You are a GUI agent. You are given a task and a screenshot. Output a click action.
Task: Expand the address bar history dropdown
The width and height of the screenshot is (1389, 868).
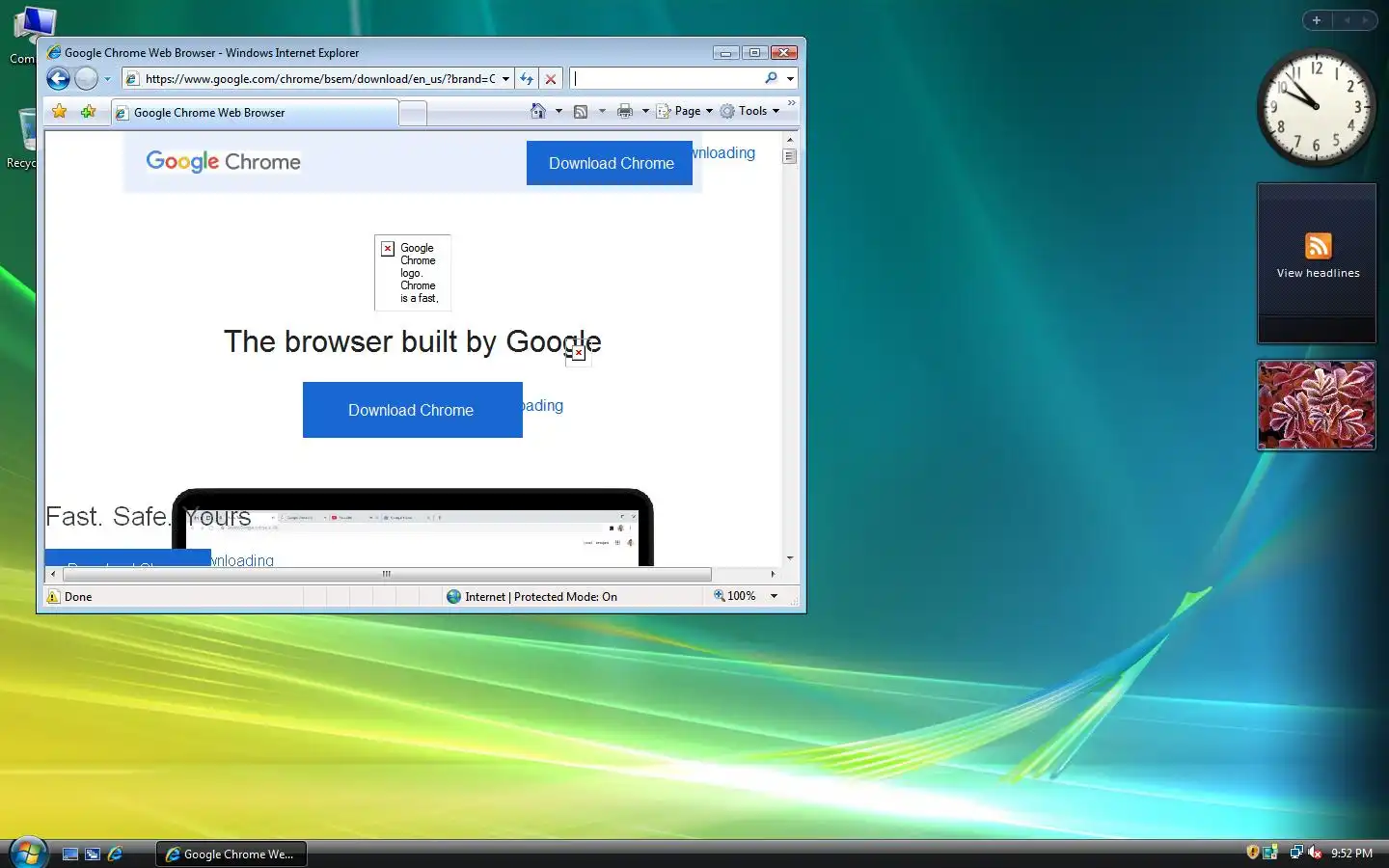505,79
